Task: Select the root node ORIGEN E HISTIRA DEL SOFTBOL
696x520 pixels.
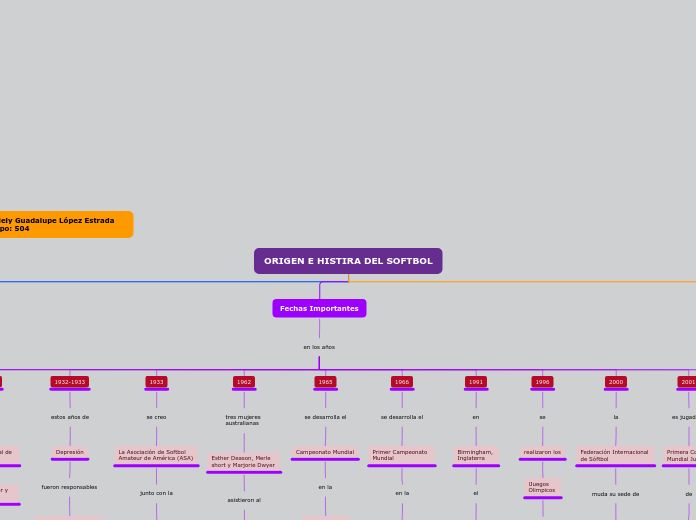Action: pos(348,261)
